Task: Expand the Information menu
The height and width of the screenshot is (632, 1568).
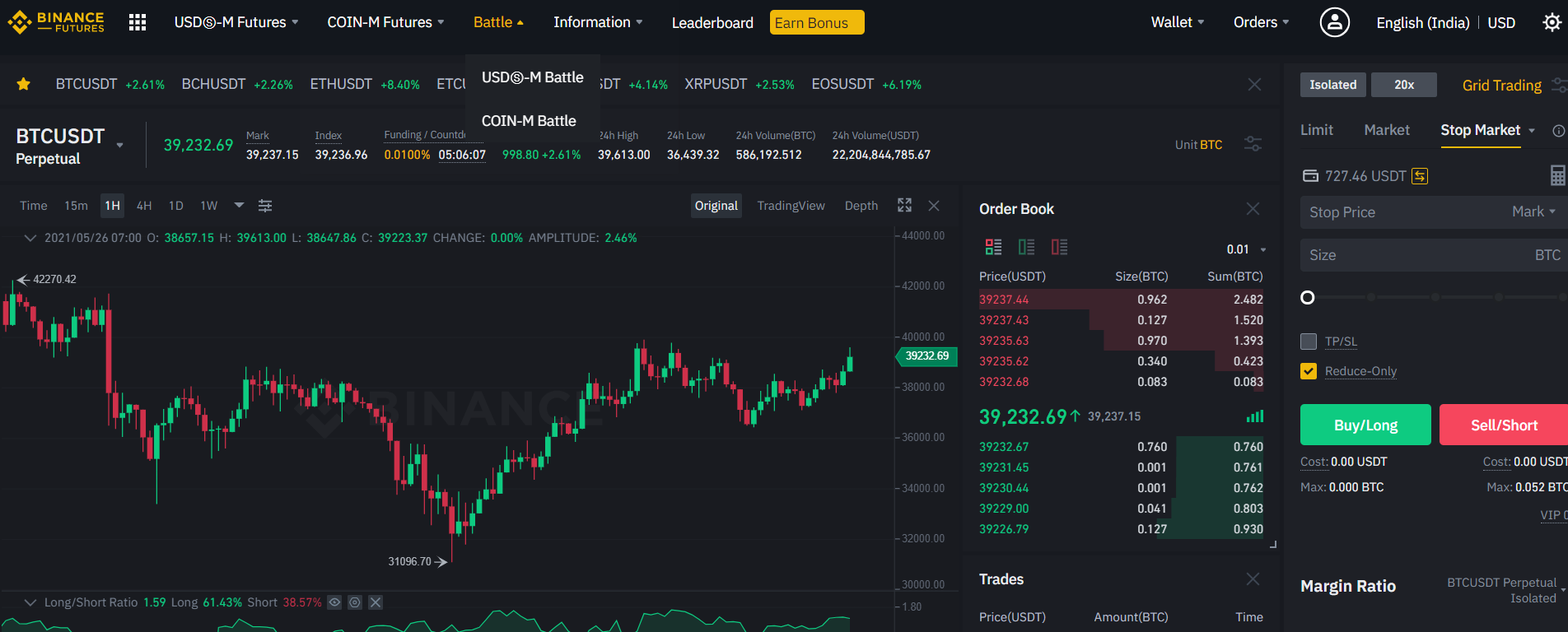Action: pyautogui.click(x=598, y=22)
